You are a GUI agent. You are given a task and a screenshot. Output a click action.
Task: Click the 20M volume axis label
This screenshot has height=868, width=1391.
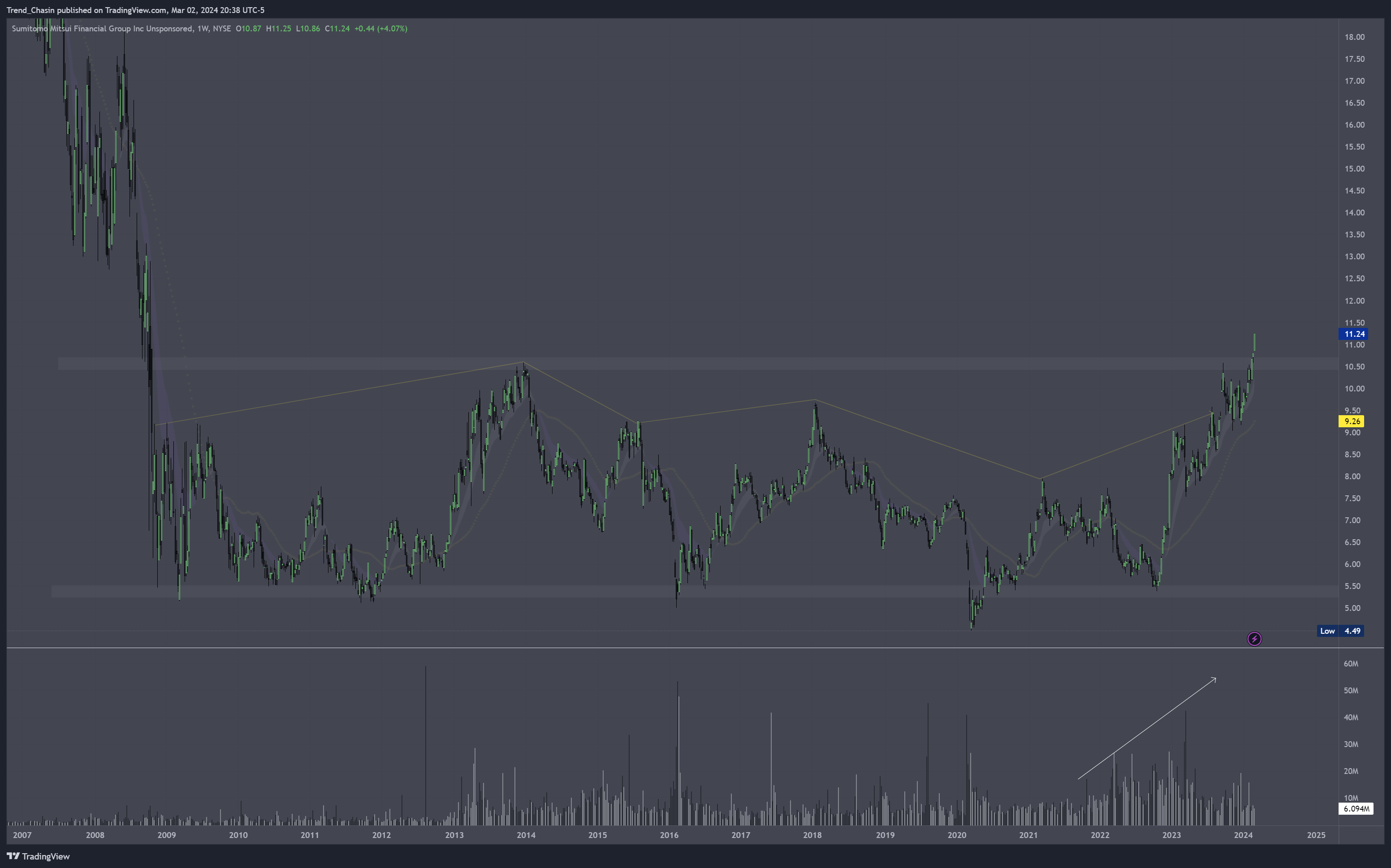point(1351,772)
